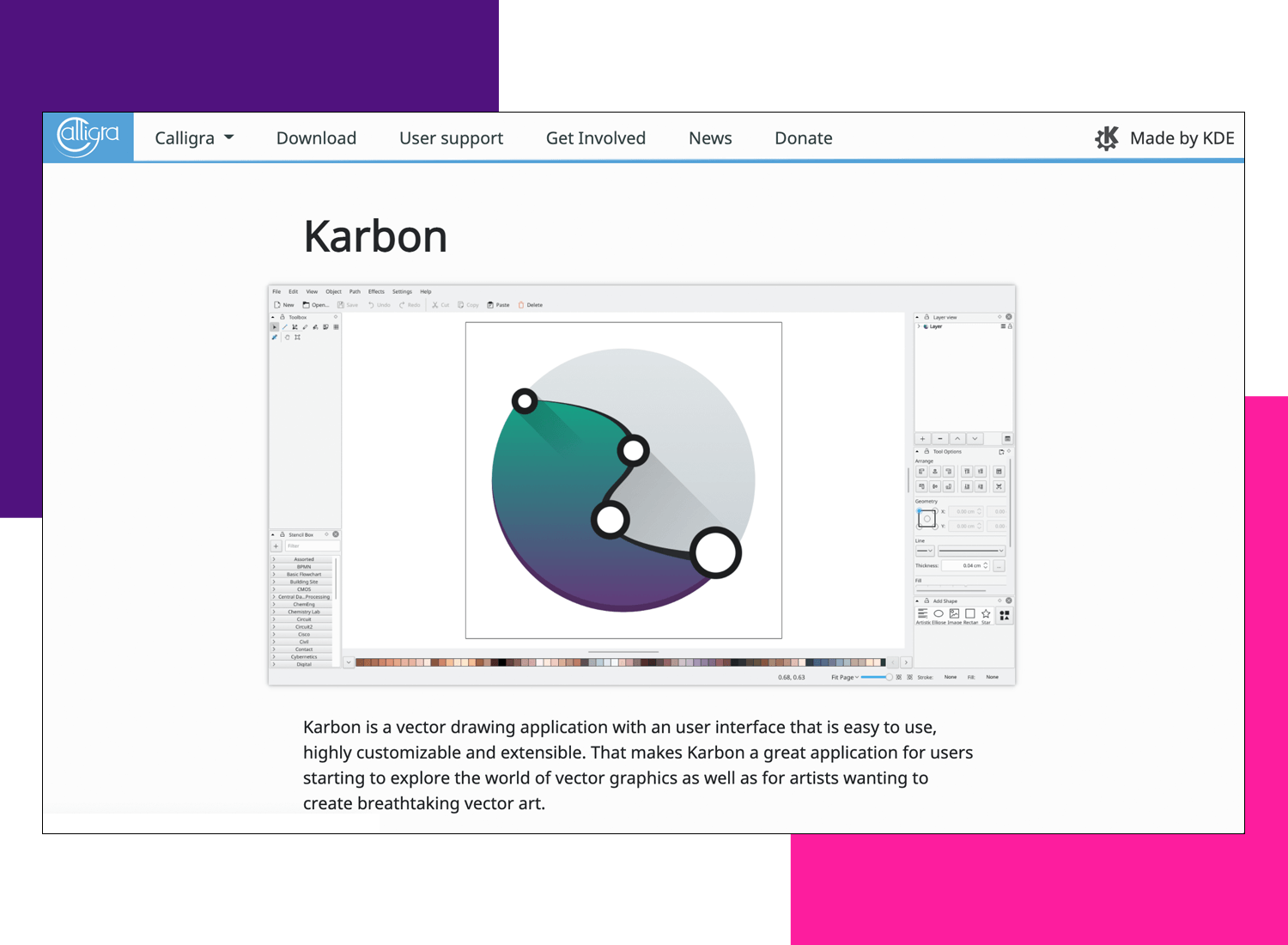This screenshot has width=1288, height=945.
Task: Click the Paste toolbar button
Action: [x=498, y=305]
